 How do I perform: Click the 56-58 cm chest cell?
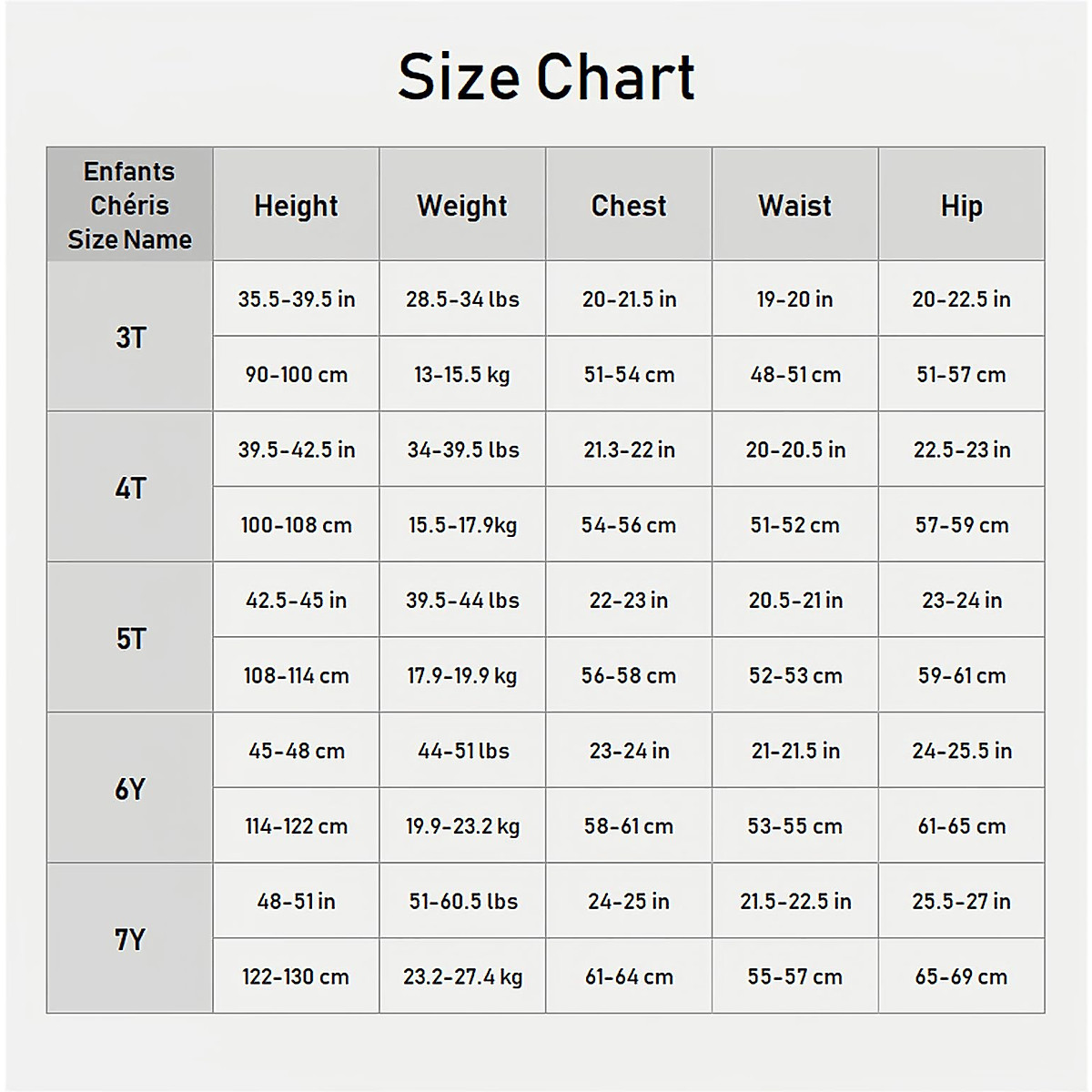click(x=629, y=676)
